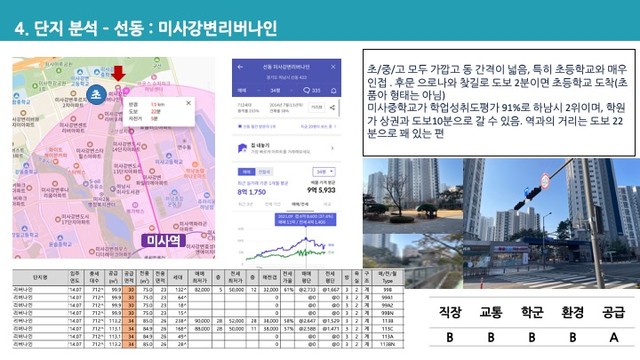640x360 pixels.
Task: Choose 매매 in the purple header bar
Action: [x=242, y=91]
